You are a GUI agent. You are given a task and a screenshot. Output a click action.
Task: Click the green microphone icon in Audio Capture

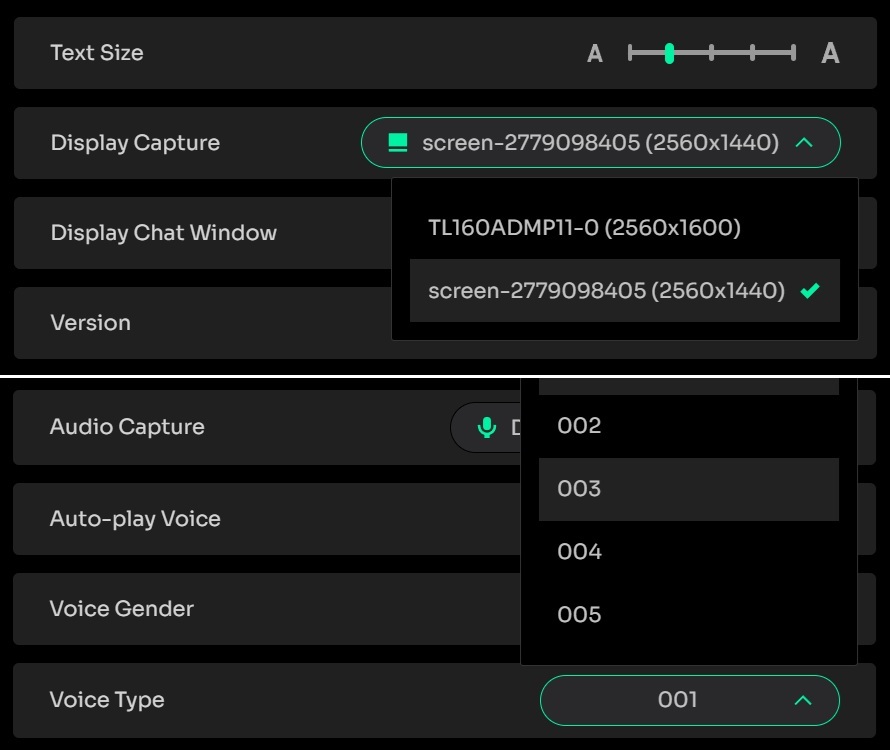[486, 427]
